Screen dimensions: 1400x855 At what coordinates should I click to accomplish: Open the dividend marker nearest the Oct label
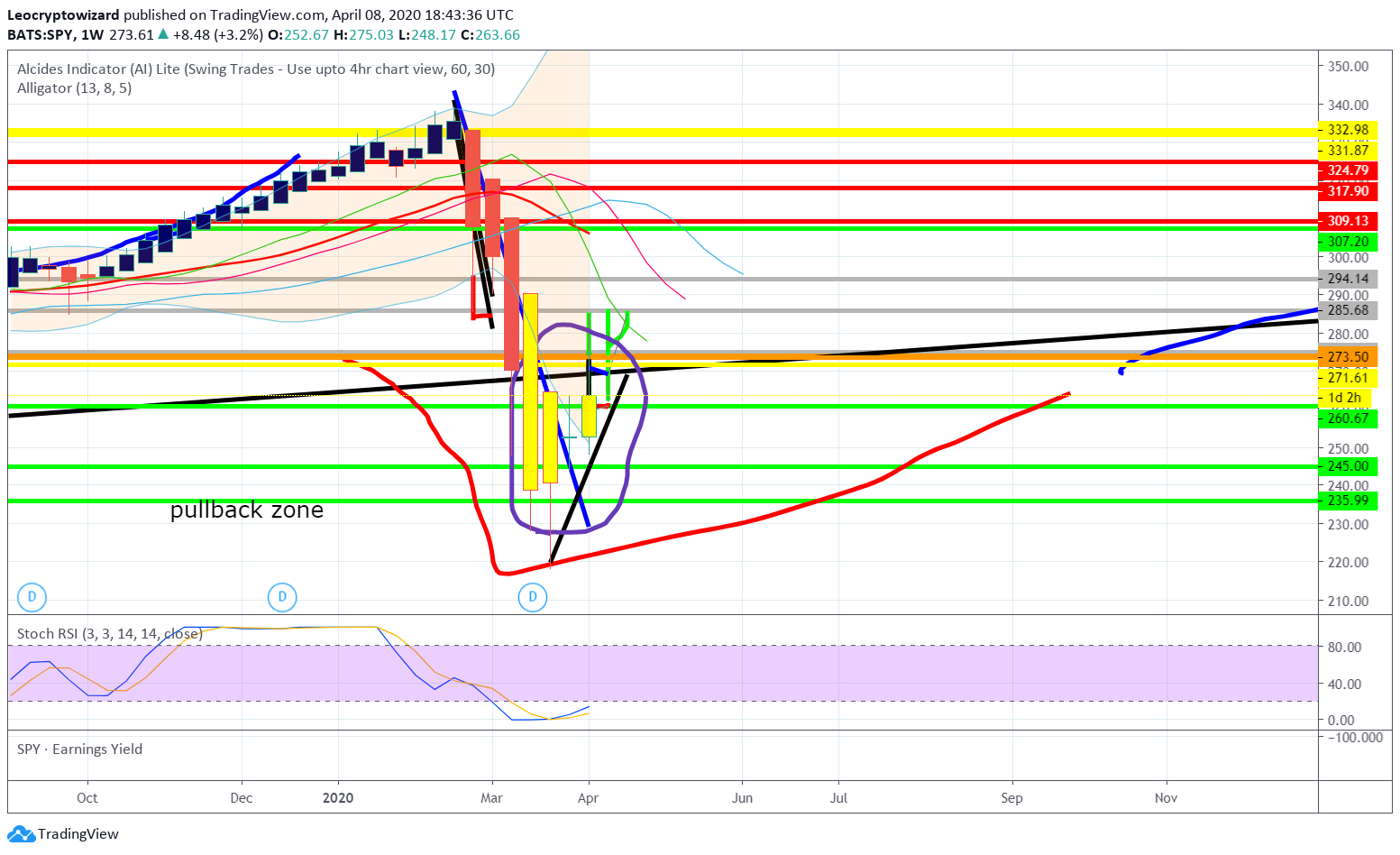tap(32, 596)
